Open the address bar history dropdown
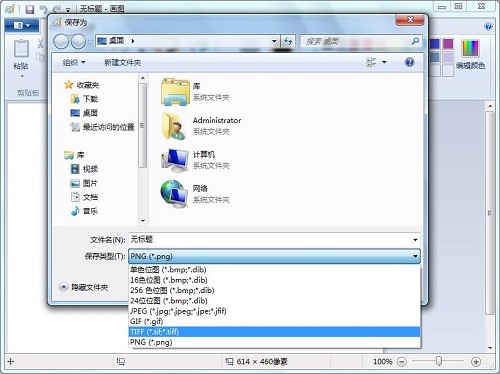Image resolution: width=500 pixels, height=374 pixels. (274, 41)
